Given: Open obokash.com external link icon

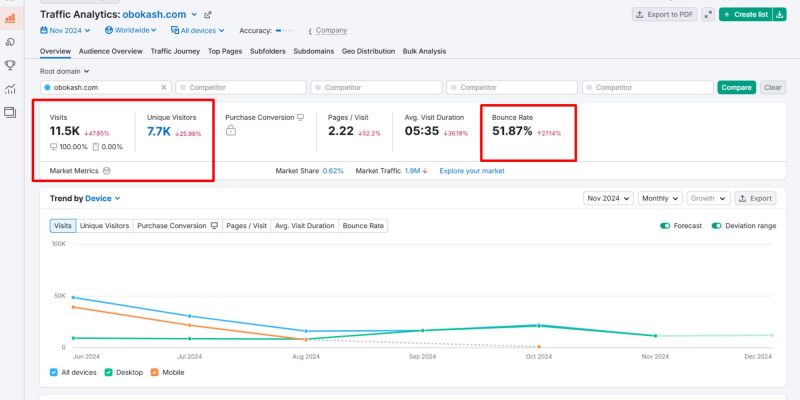Looking at the screenshot, I should 208,15.
